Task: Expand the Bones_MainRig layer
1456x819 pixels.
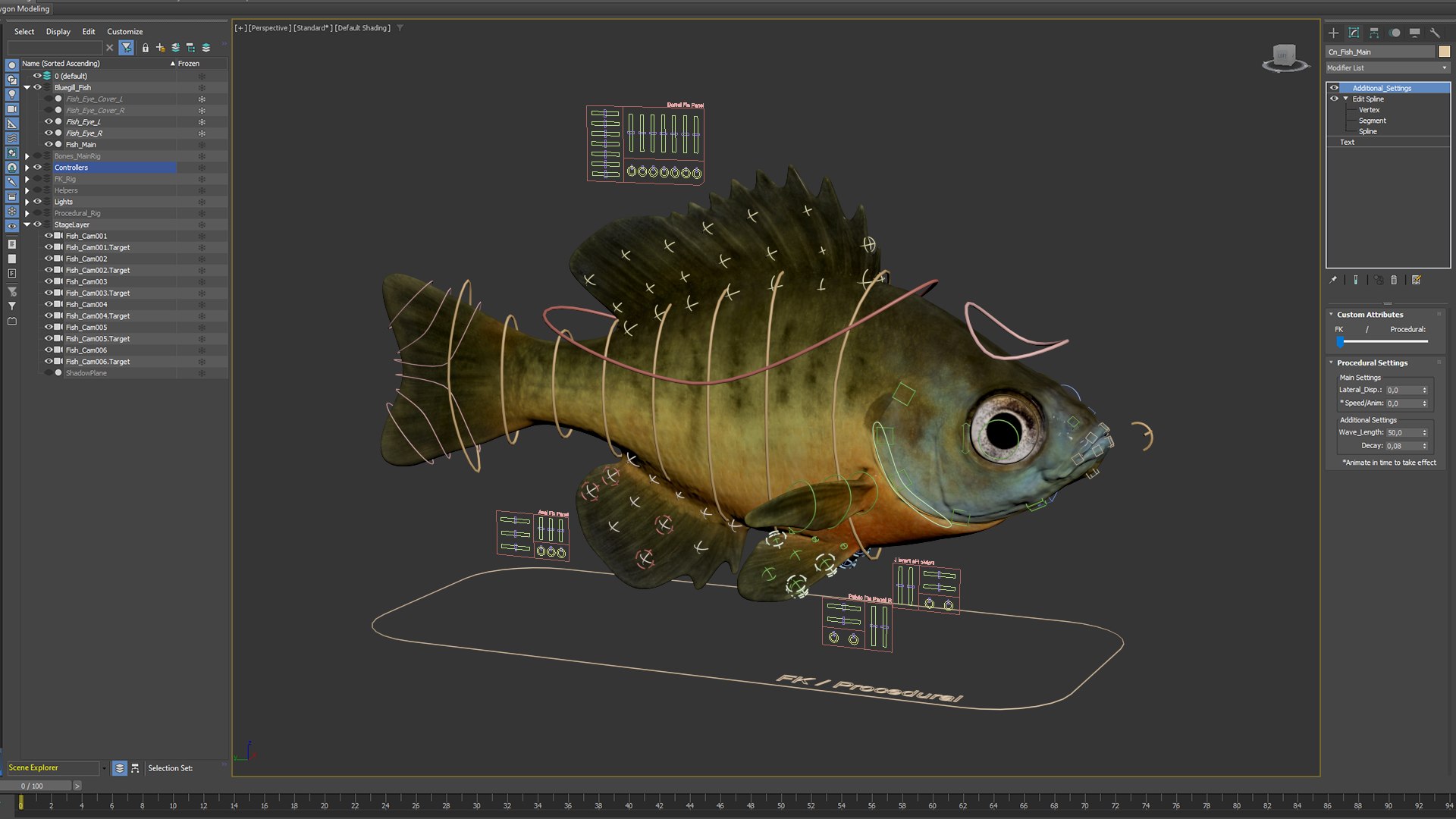Action: point(27,156)
